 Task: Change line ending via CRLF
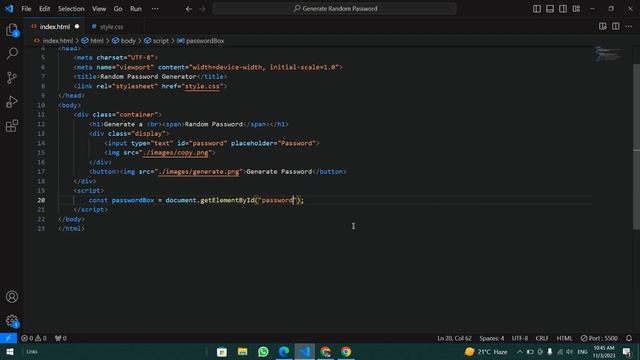(542, 338)
